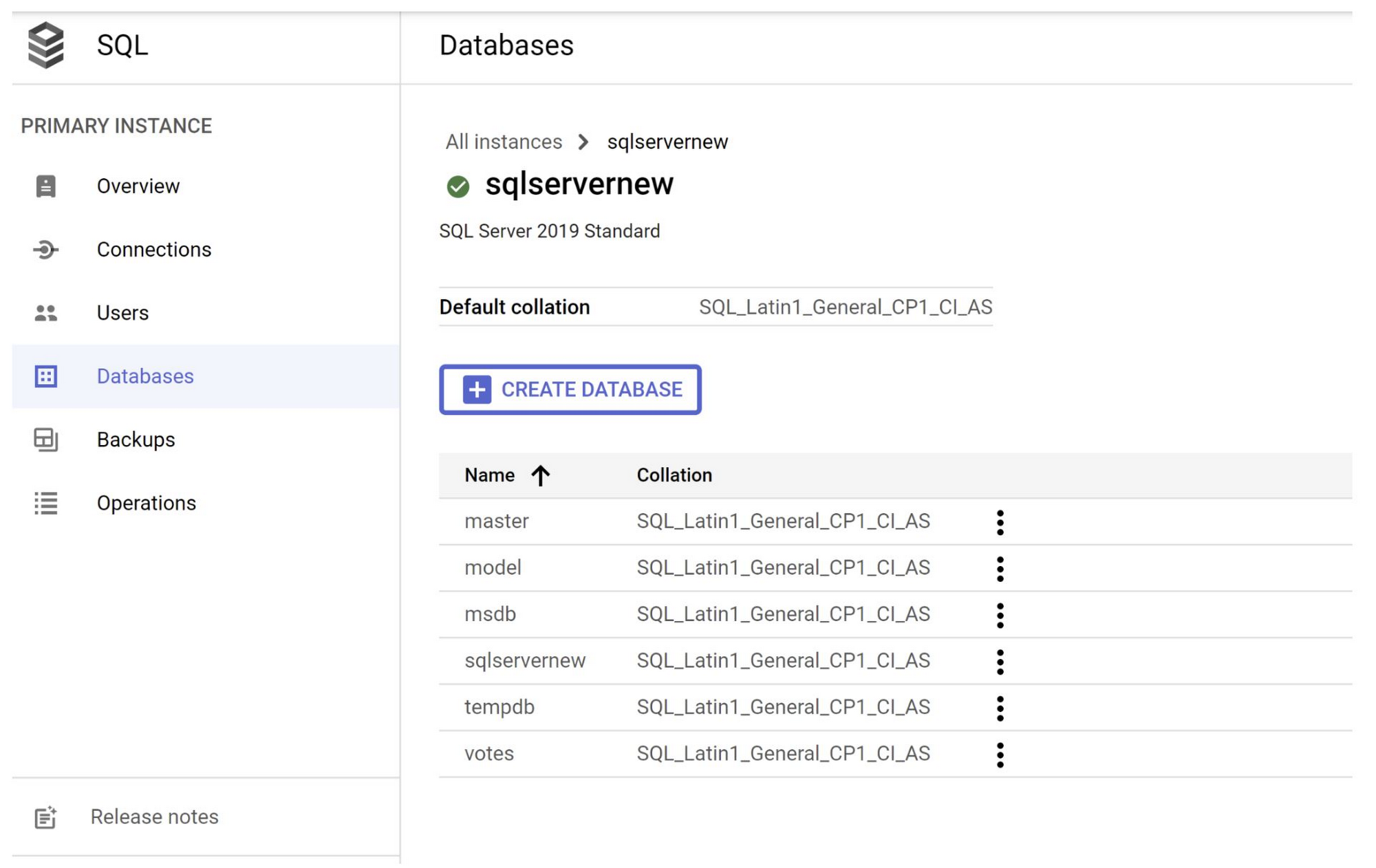The height and width of the screenshot is (868, 1376).
Task: Open the three-dot menu for msdb
Action: tap(1000, 615)
